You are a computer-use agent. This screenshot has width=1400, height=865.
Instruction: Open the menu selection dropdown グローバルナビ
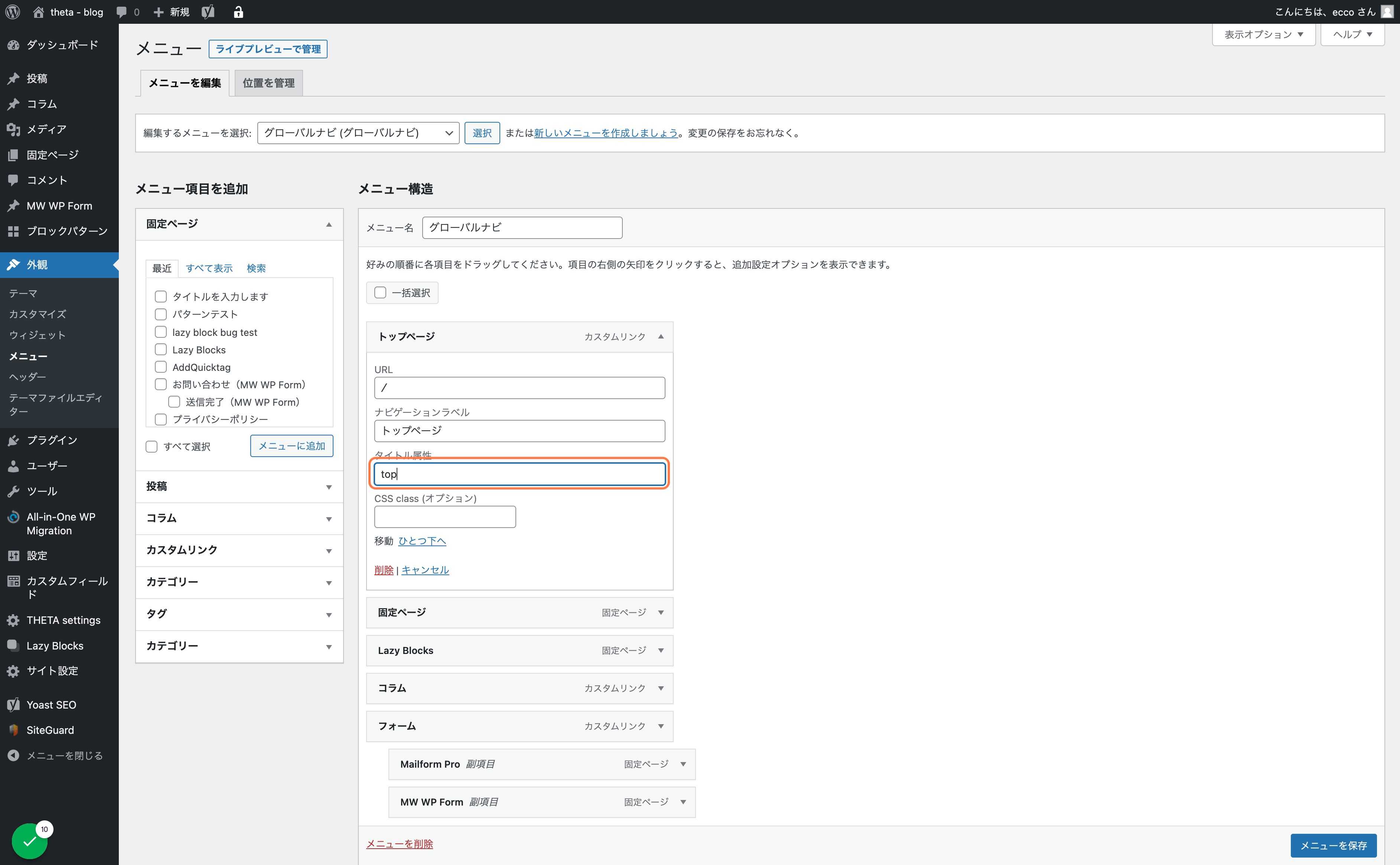coord(358,133)
